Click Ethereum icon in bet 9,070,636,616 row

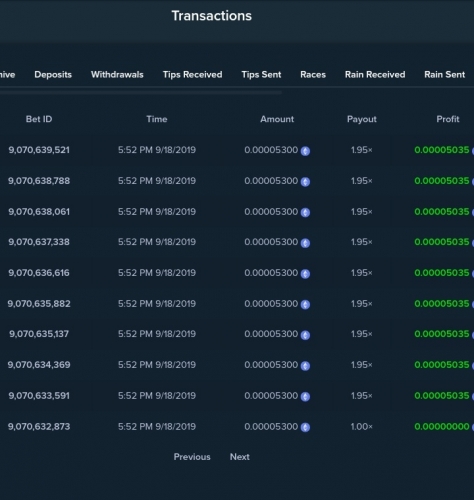(x=305, y=274)
